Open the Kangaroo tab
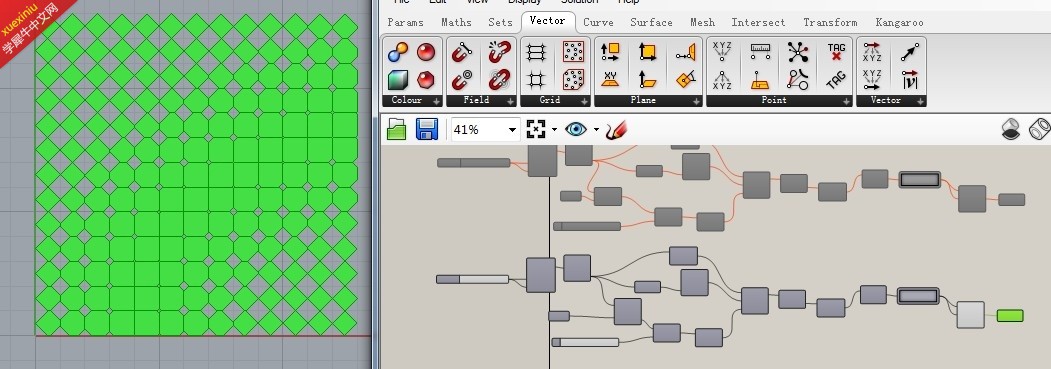The height and width of the screenshot is (369, 1051). 900,22
